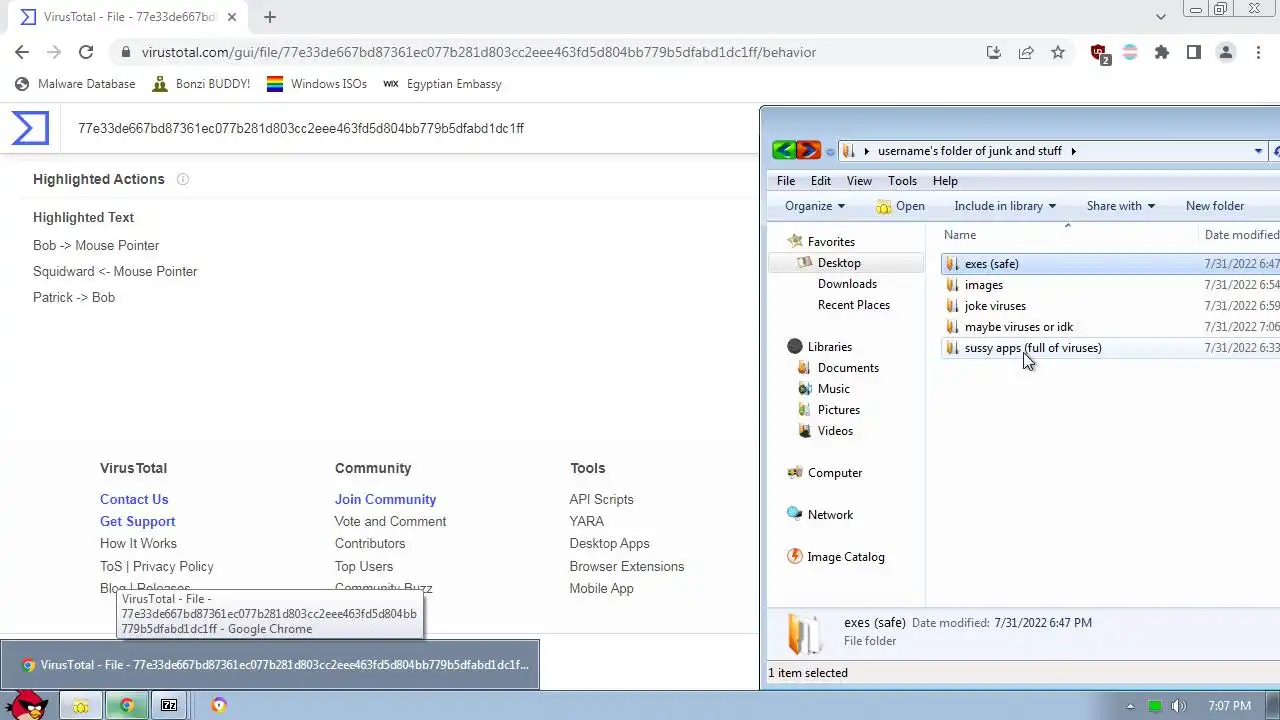Open the Tools menu in Explorer

pyautogui.click(x=902, y=181)
